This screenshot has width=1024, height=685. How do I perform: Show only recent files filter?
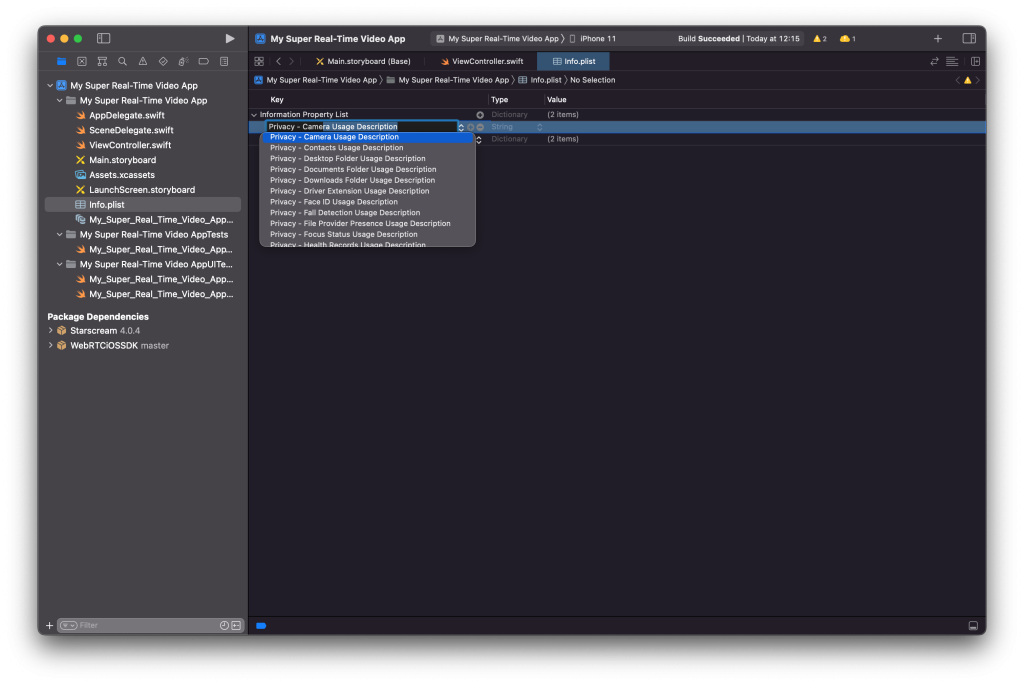(224, 626)
